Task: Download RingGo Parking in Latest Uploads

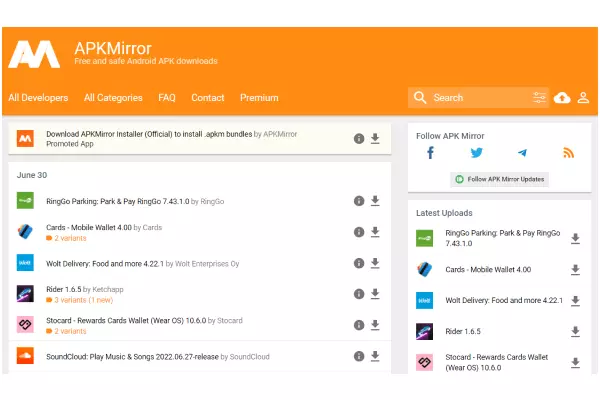Action: 575,238
